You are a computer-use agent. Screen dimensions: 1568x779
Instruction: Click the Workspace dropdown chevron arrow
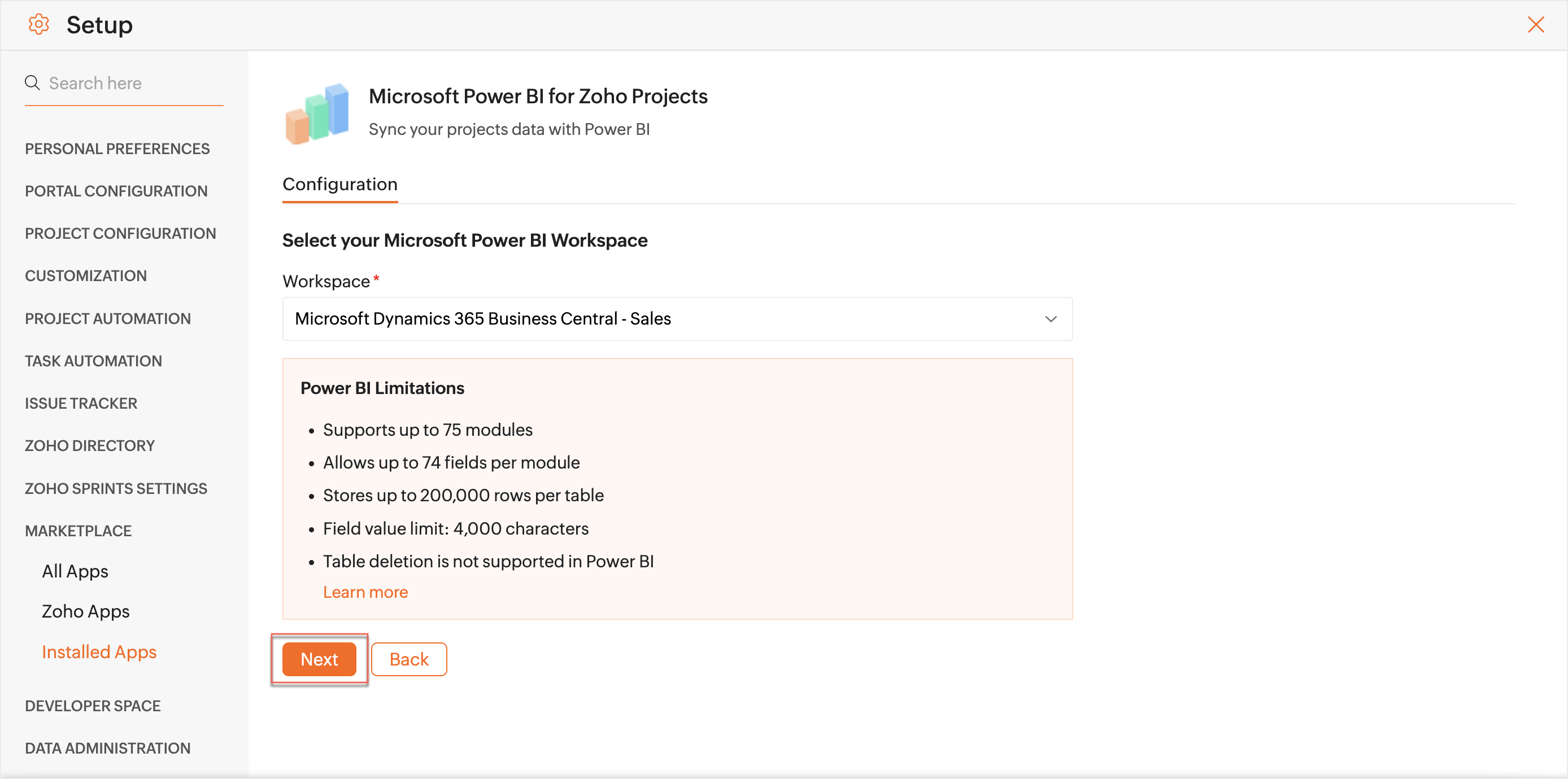[x=1051, y=318]
